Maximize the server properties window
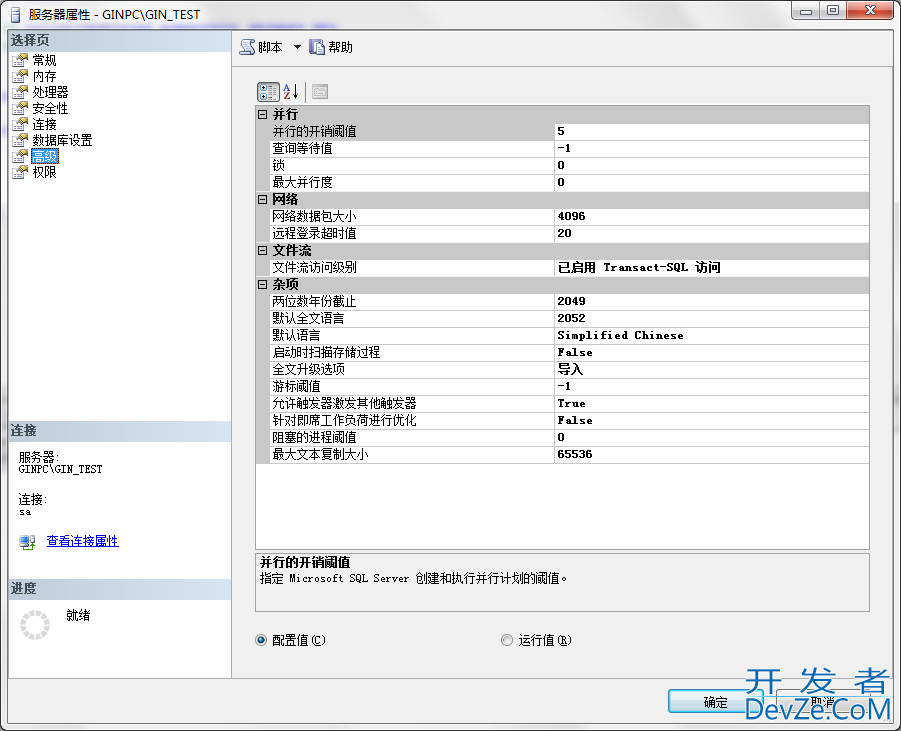This screenshot has width=901, height=731. (833, 11)
